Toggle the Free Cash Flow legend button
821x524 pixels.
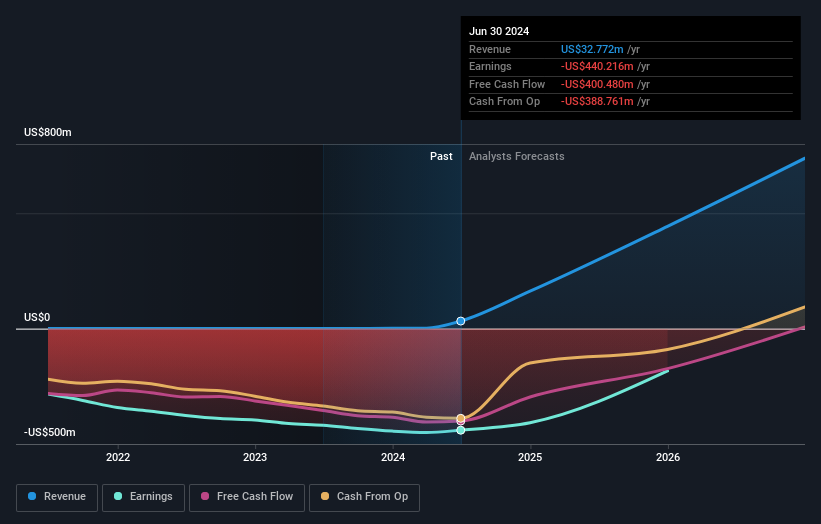tap(247, 497)
